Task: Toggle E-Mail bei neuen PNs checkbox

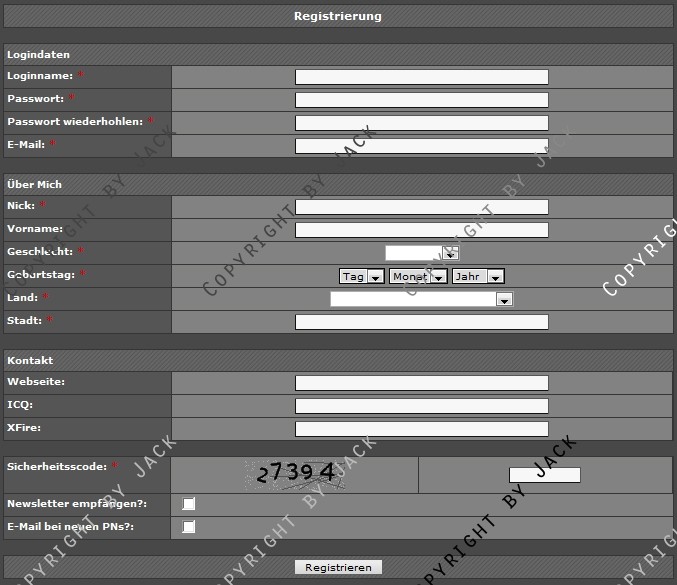Action: (x=189, y=527)
